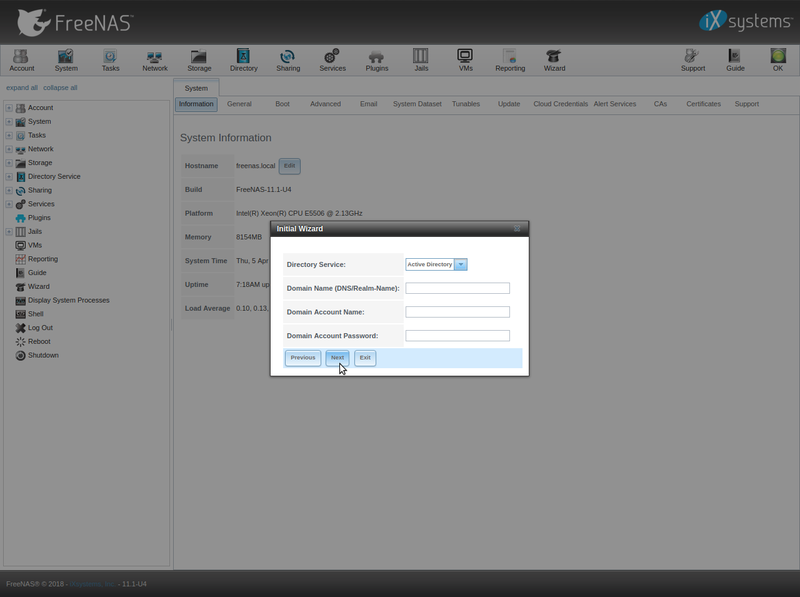The height and width of the screenshot is (597, 800).
Task: Open the Cloud Credentials tab
Action: [560, 104]
